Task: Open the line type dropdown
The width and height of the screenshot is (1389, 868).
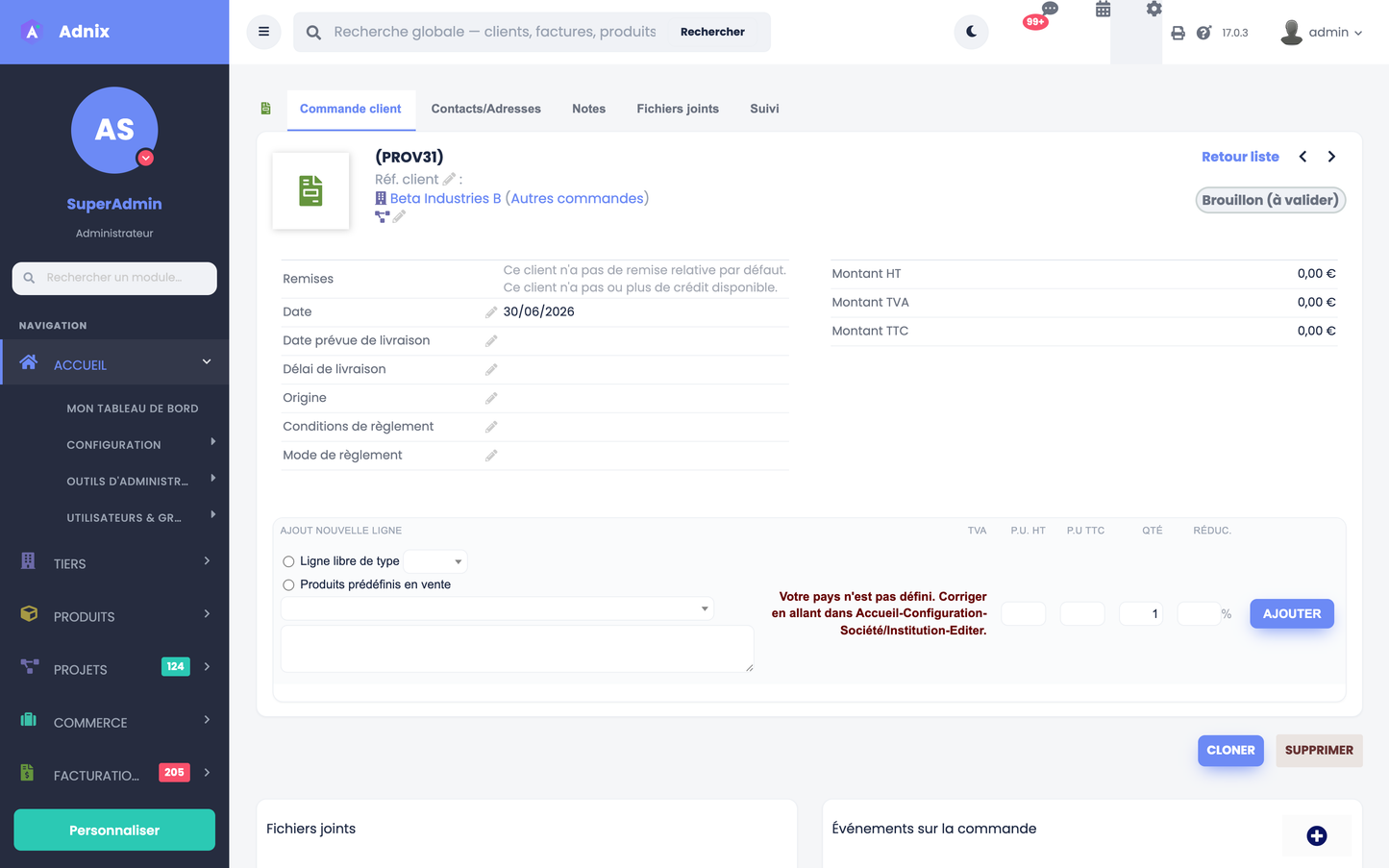Action: coord(434,561)
